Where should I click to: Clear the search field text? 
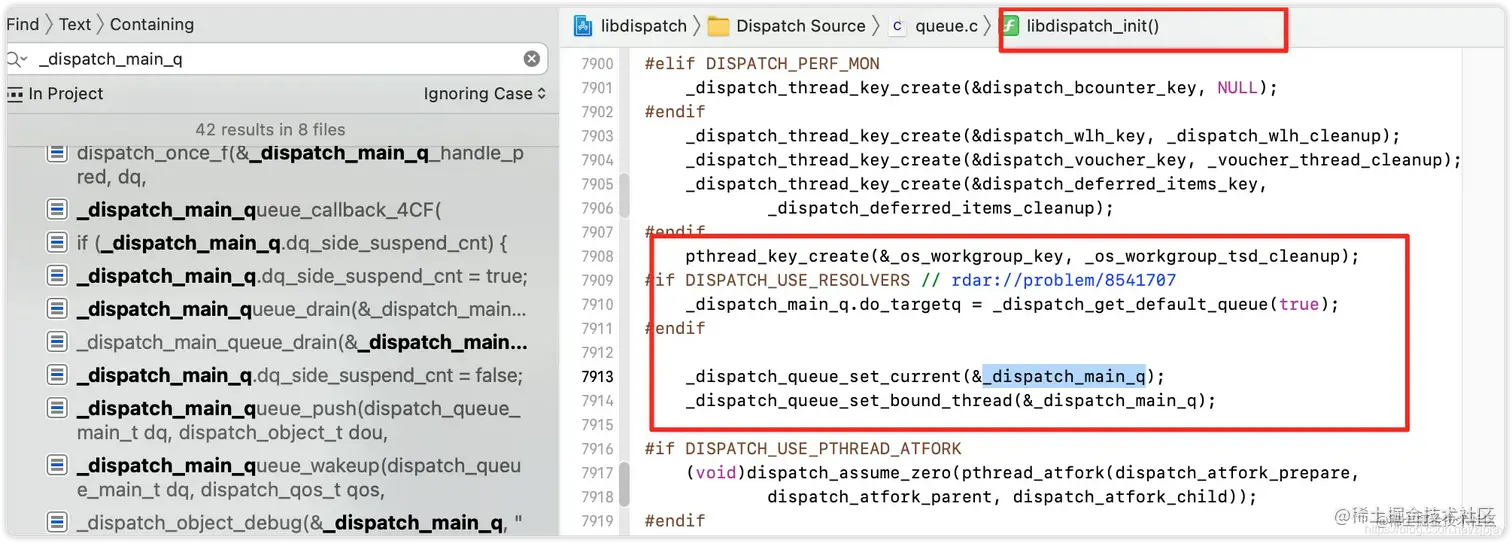[532, 59]
